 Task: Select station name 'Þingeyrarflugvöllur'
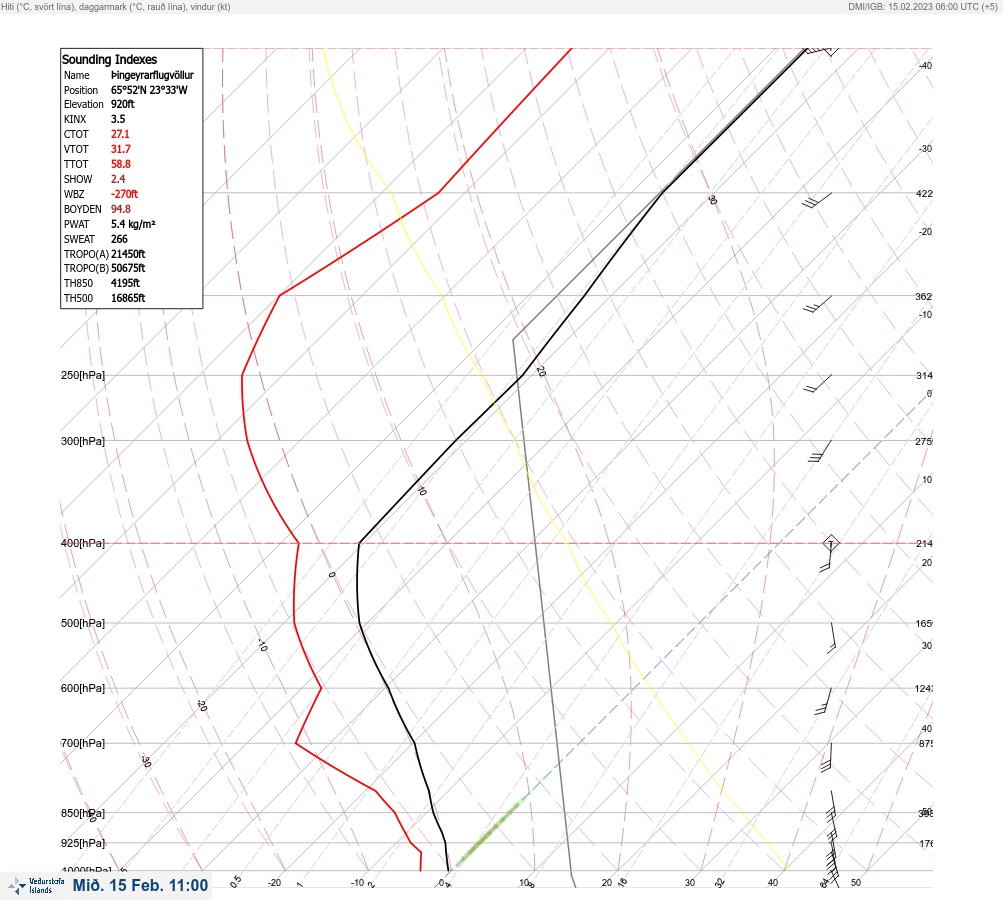coord(152,75)
